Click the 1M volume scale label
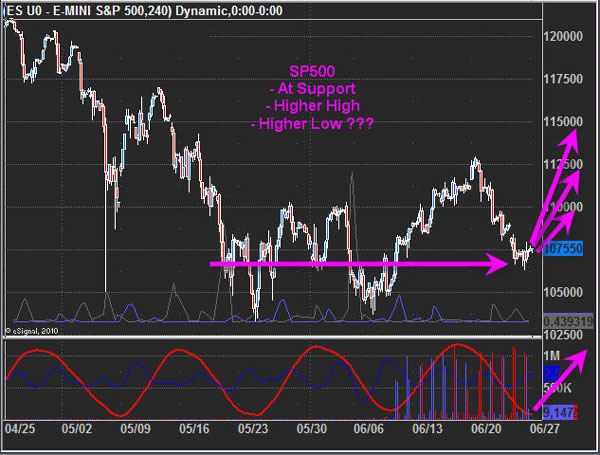 tap(553, 356)
